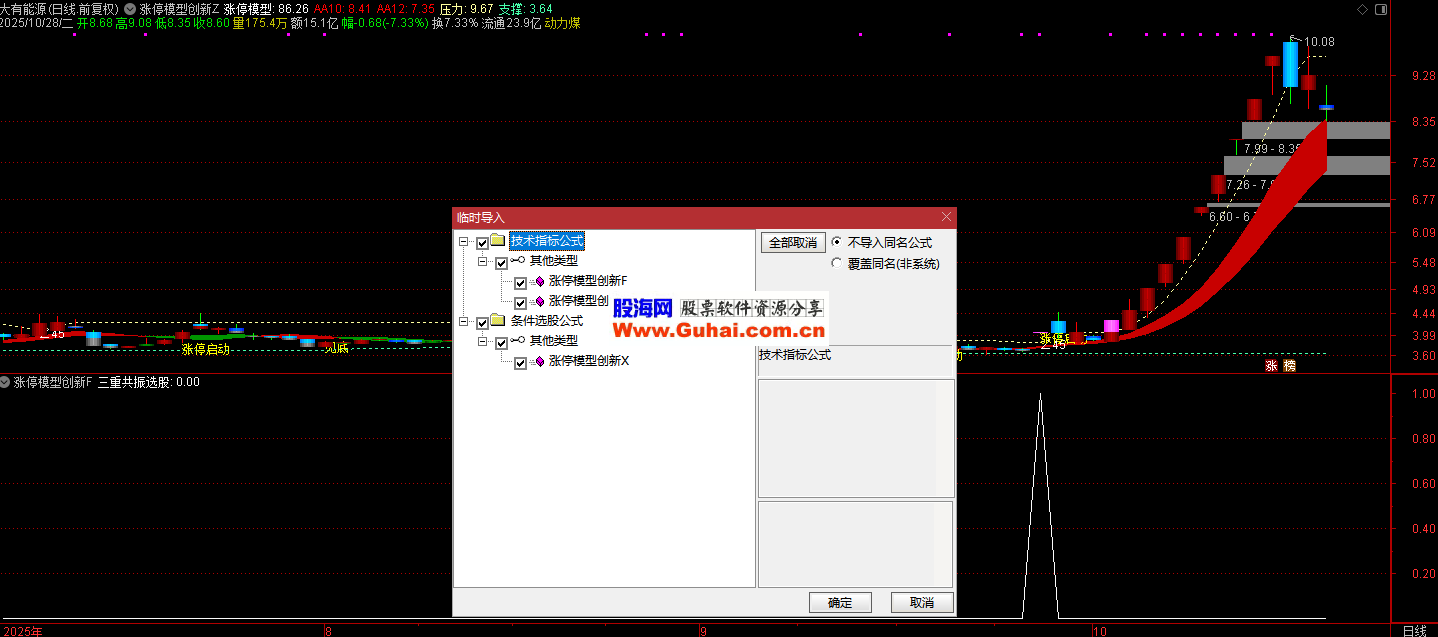Viewport: 1438px width, 637px height.
Task: Select 不导入同名公式 radio option
Action: [x=836, y=242]
